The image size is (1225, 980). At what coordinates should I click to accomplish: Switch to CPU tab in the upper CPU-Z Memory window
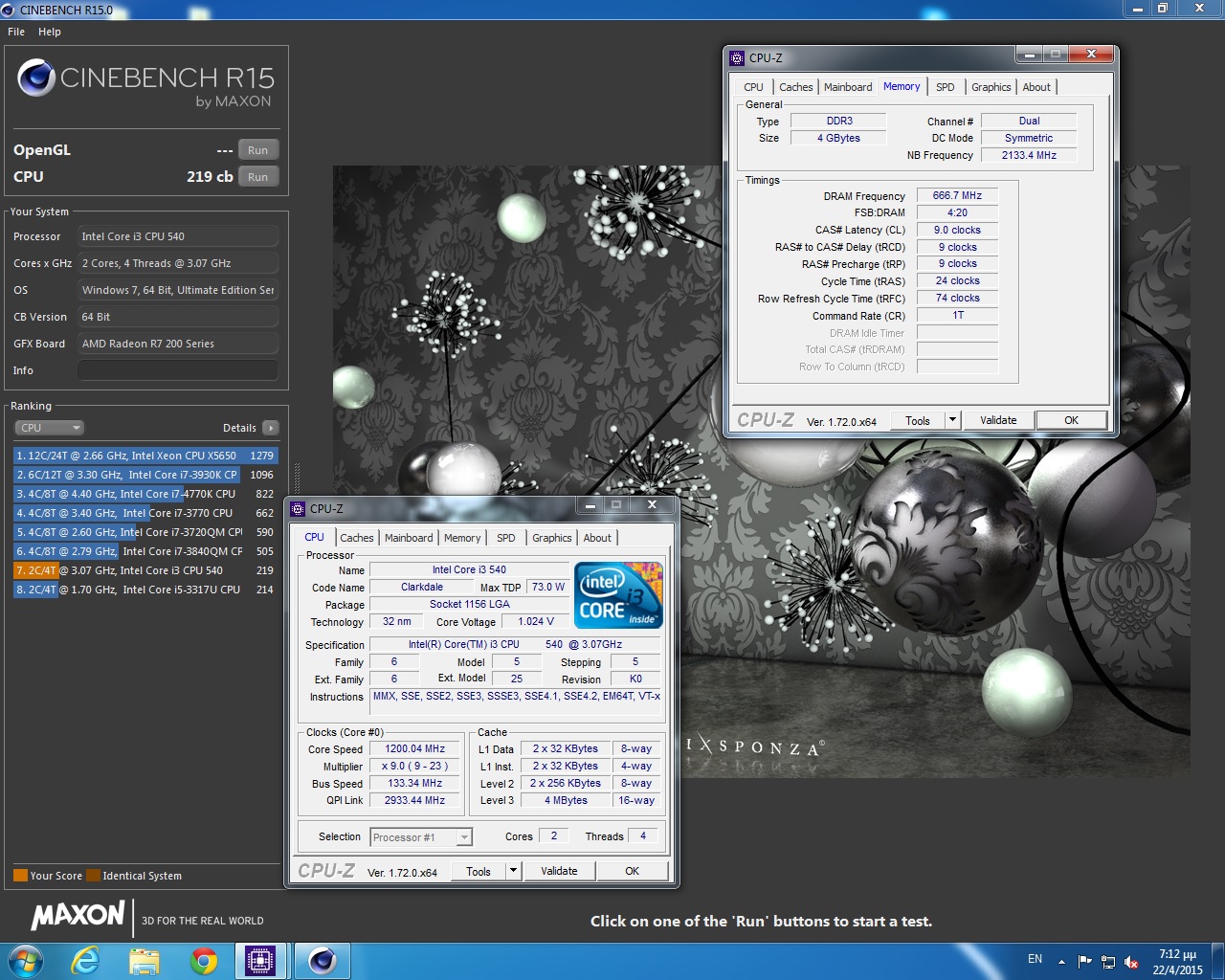coord(754,87)
